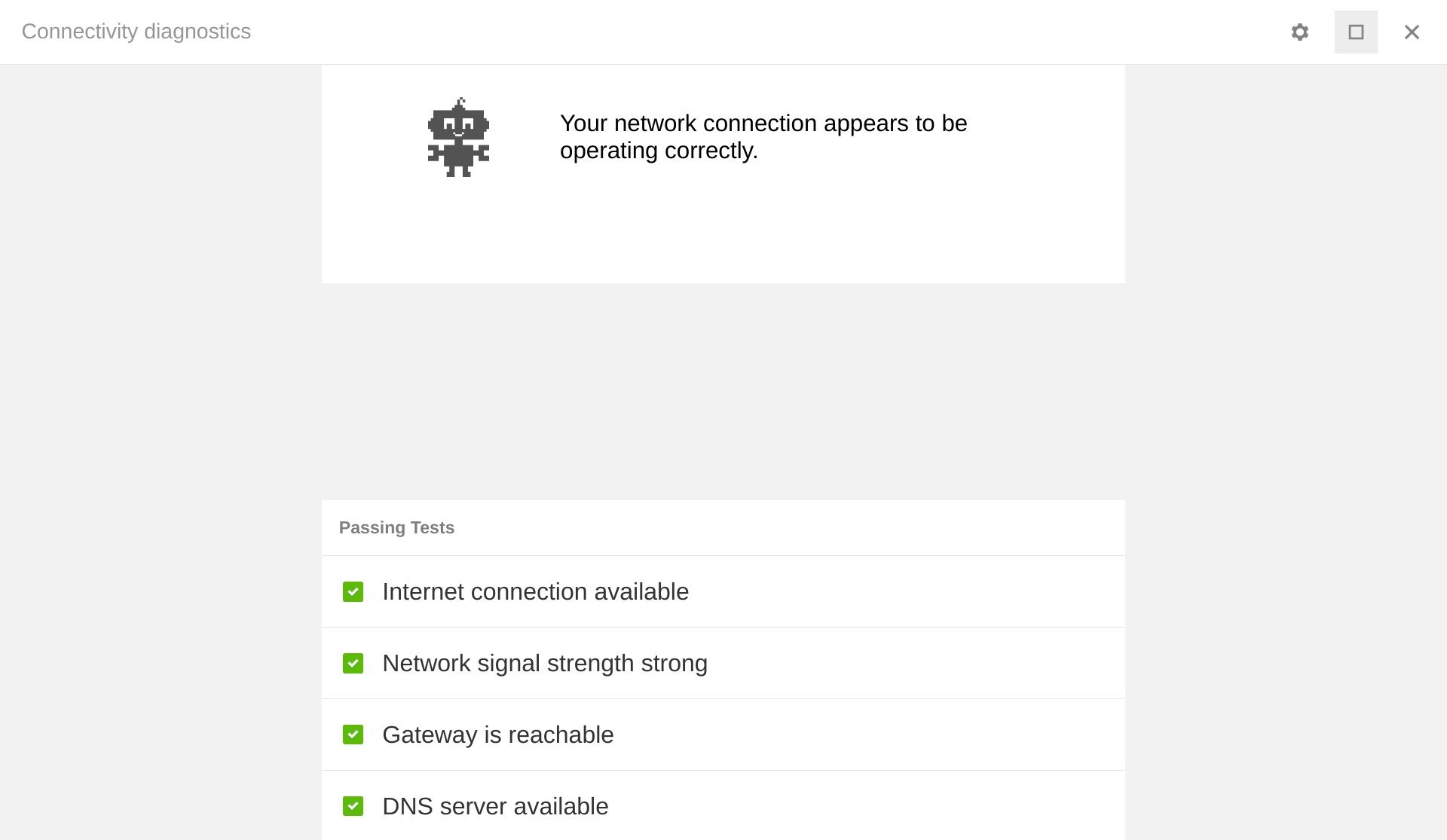Viewport: 1447px width, 840px height.
Task: Click the Connectivity diagnostics title
Action: coord(136,32)
